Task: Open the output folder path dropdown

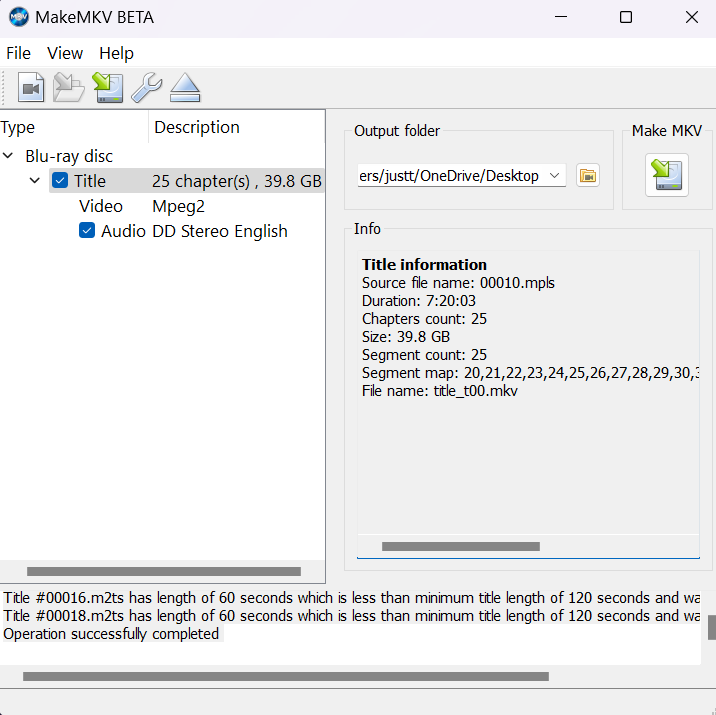Action: click(x=555, y=175)
